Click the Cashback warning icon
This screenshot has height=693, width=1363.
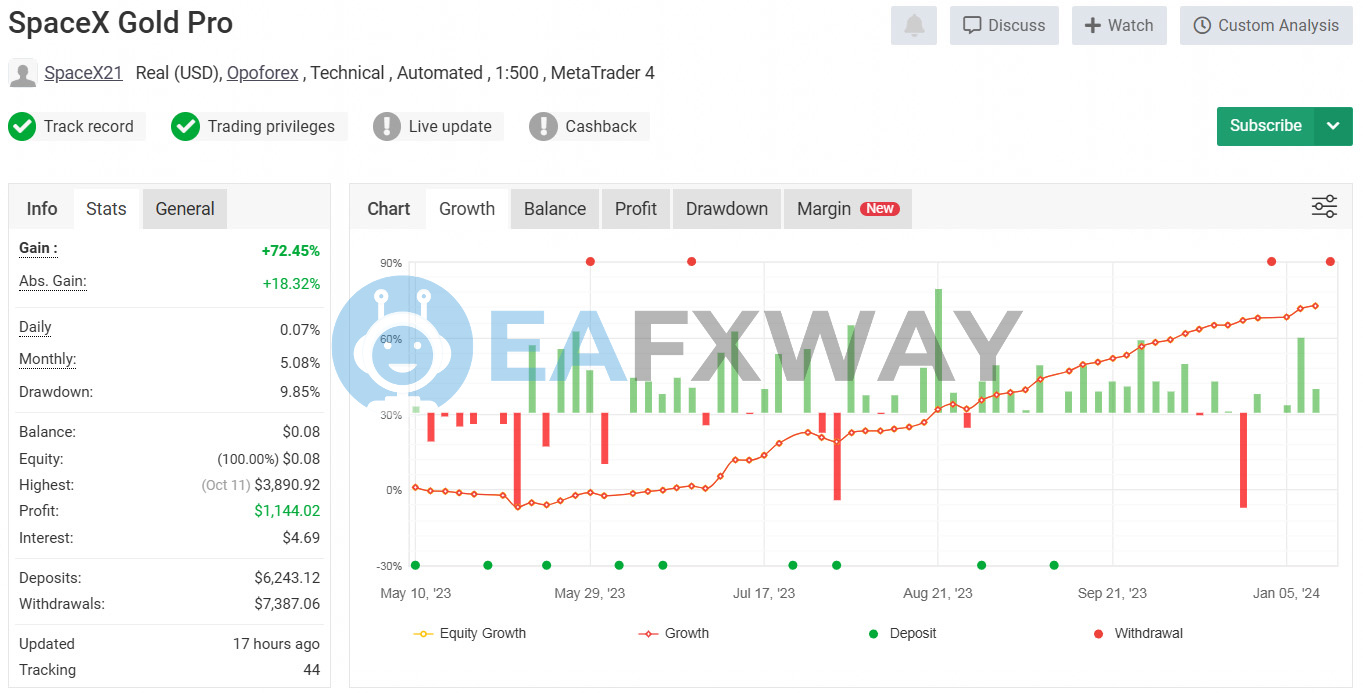point(543,127)
